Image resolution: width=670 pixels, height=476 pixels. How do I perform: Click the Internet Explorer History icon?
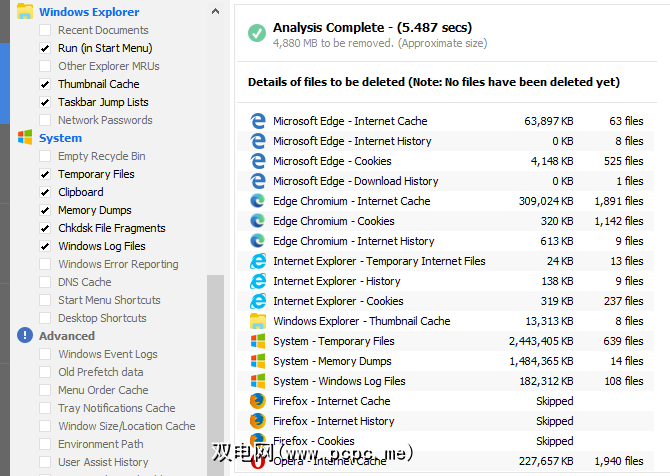(258, 281)
